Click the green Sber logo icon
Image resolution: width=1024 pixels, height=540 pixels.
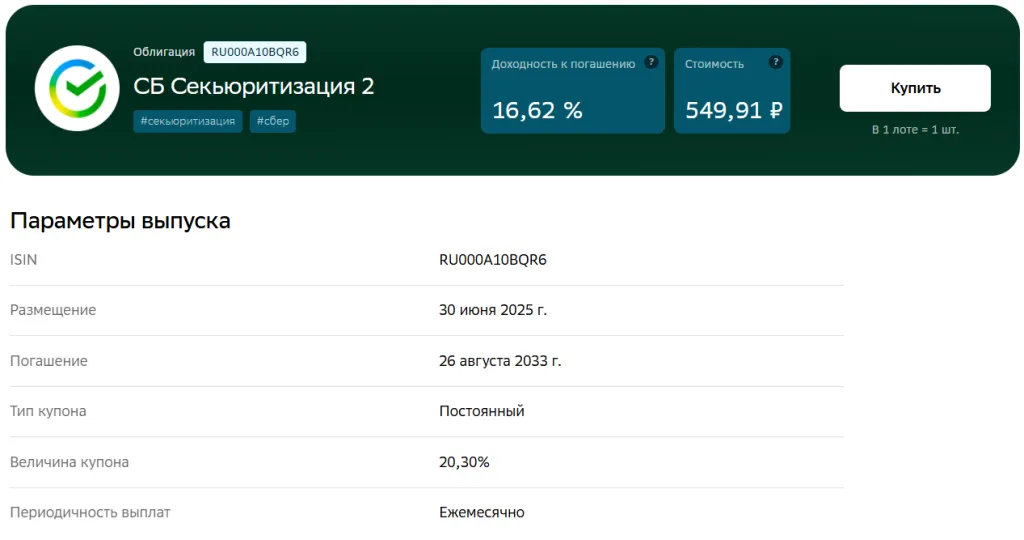click(77, 88)
